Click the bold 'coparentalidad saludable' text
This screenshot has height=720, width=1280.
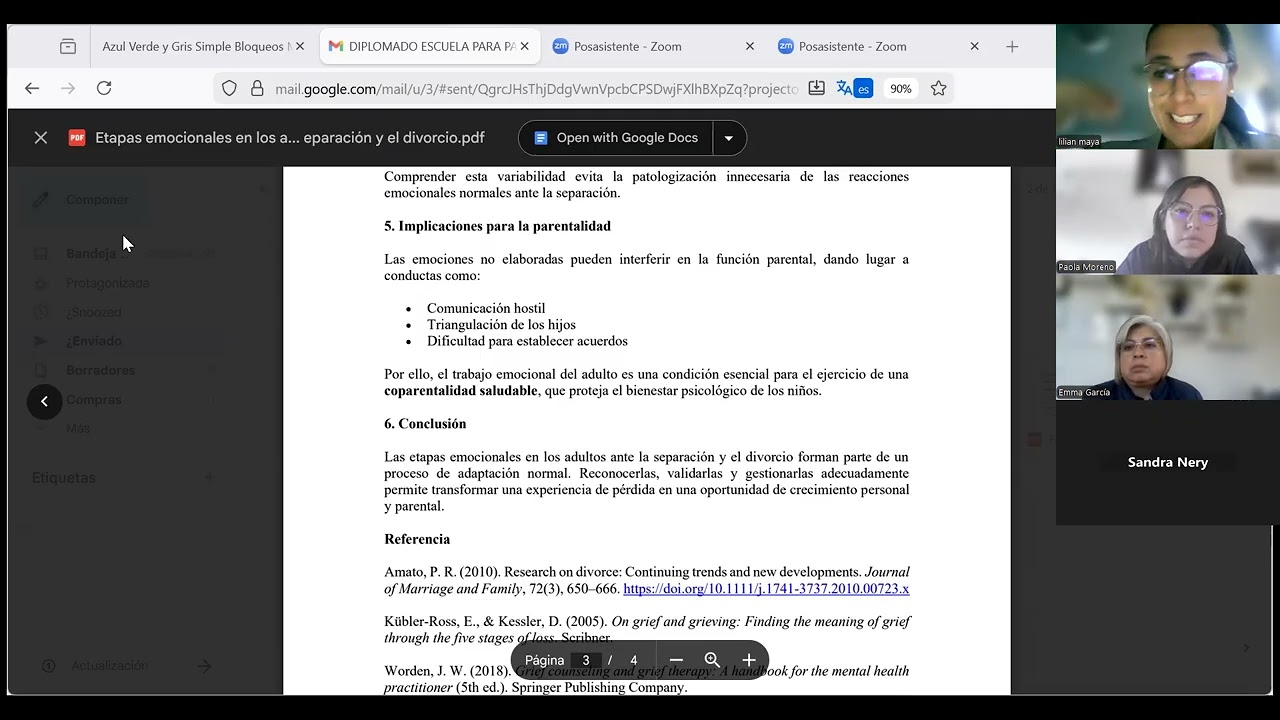[x=461, y=391]
